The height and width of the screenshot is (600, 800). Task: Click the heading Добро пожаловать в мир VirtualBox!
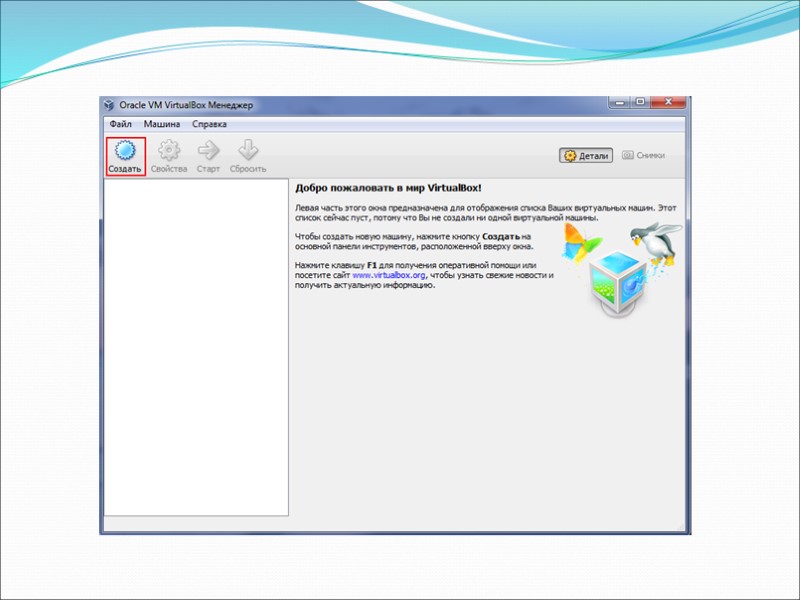388,188
